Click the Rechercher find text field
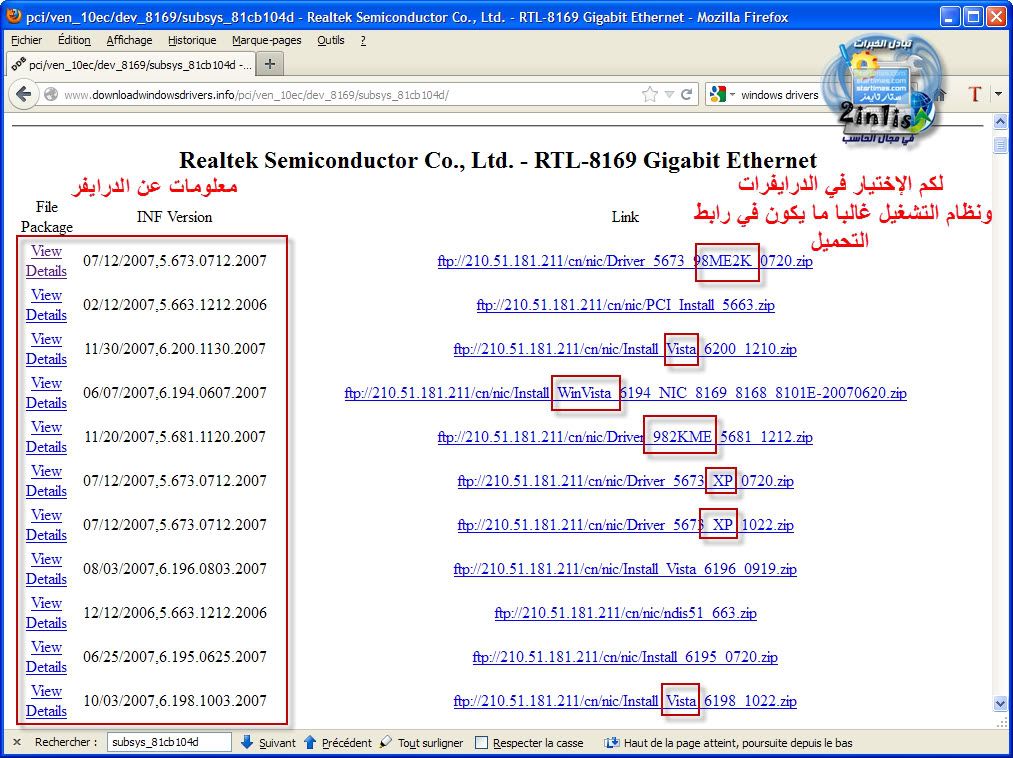Screen dimensions: 1013x758 [x=169, y=742]
